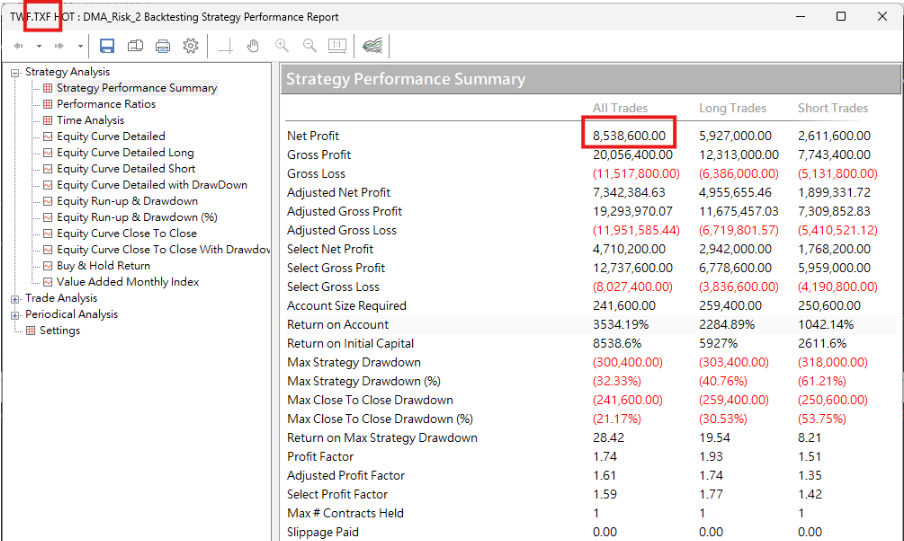Click the All Trades column header
904x541 pixels.
[620, 108]
